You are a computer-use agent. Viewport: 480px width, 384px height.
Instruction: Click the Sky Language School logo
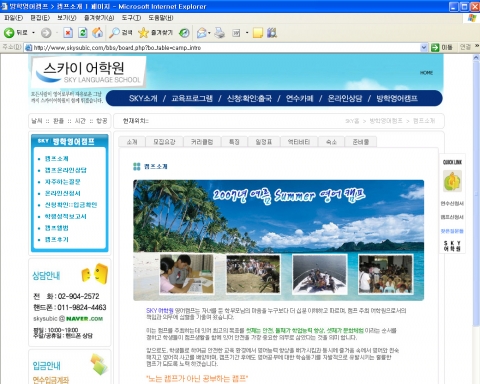coord(88,72)
